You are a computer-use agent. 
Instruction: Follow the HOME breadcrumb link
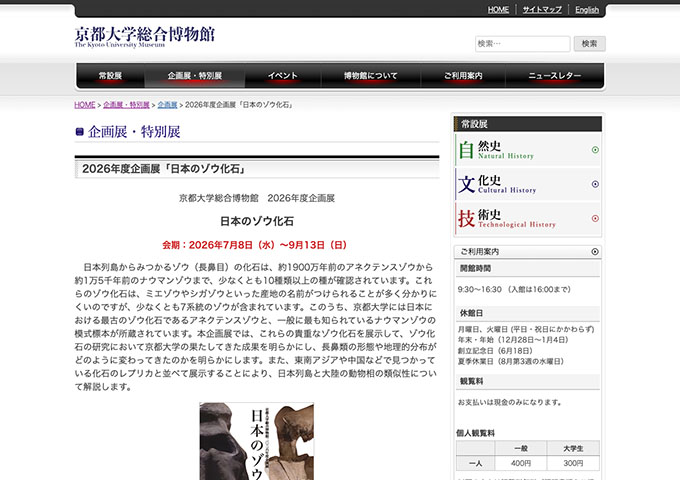point(85,105)
